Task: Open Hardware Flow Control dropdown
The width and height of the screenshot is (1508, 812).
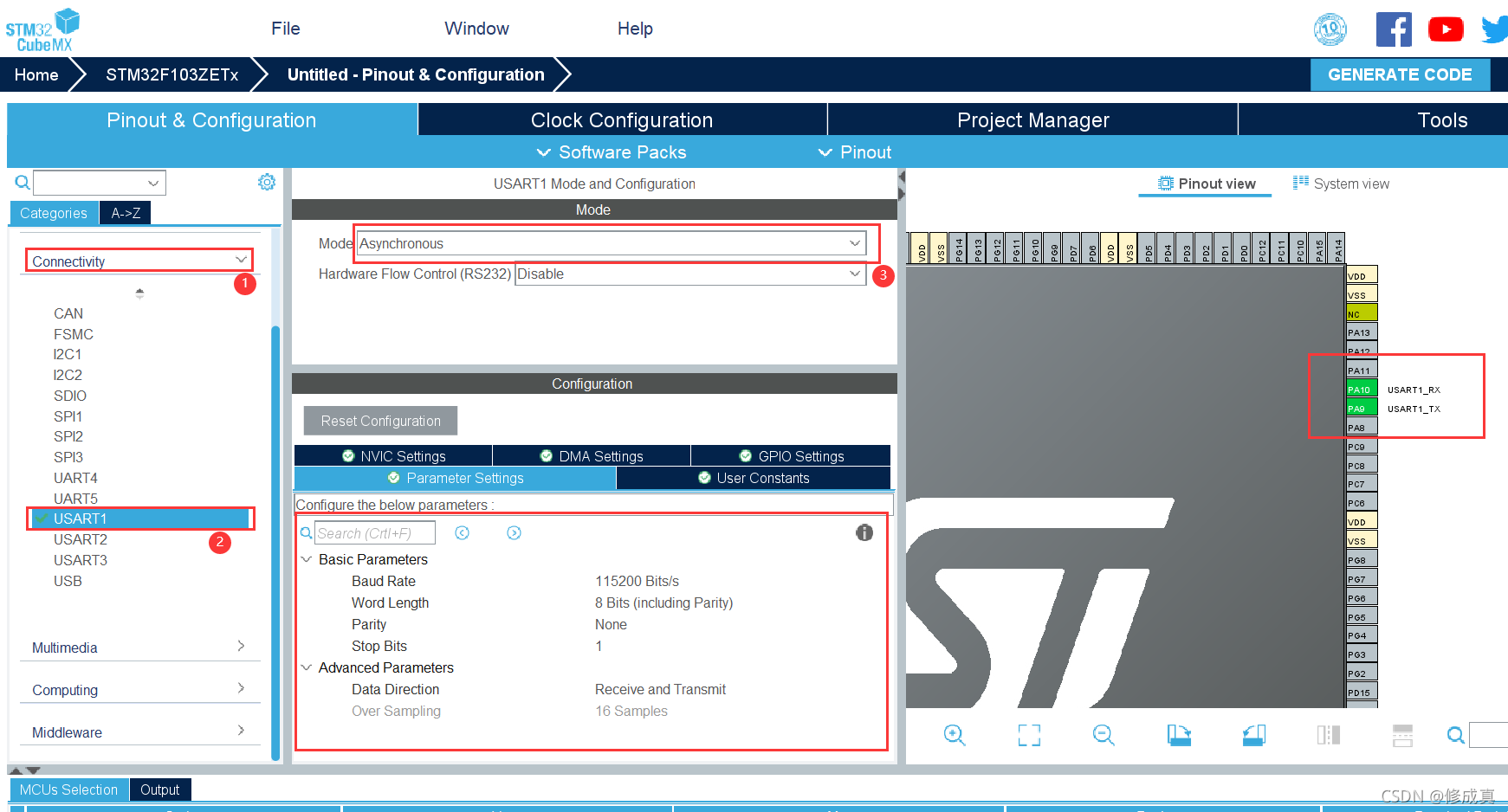Action: coord(690,274)
